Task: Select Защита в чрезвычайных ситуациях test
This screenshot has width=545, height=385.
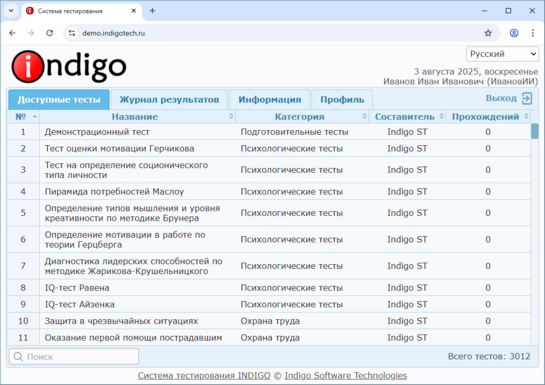Action: pos(269,321)
